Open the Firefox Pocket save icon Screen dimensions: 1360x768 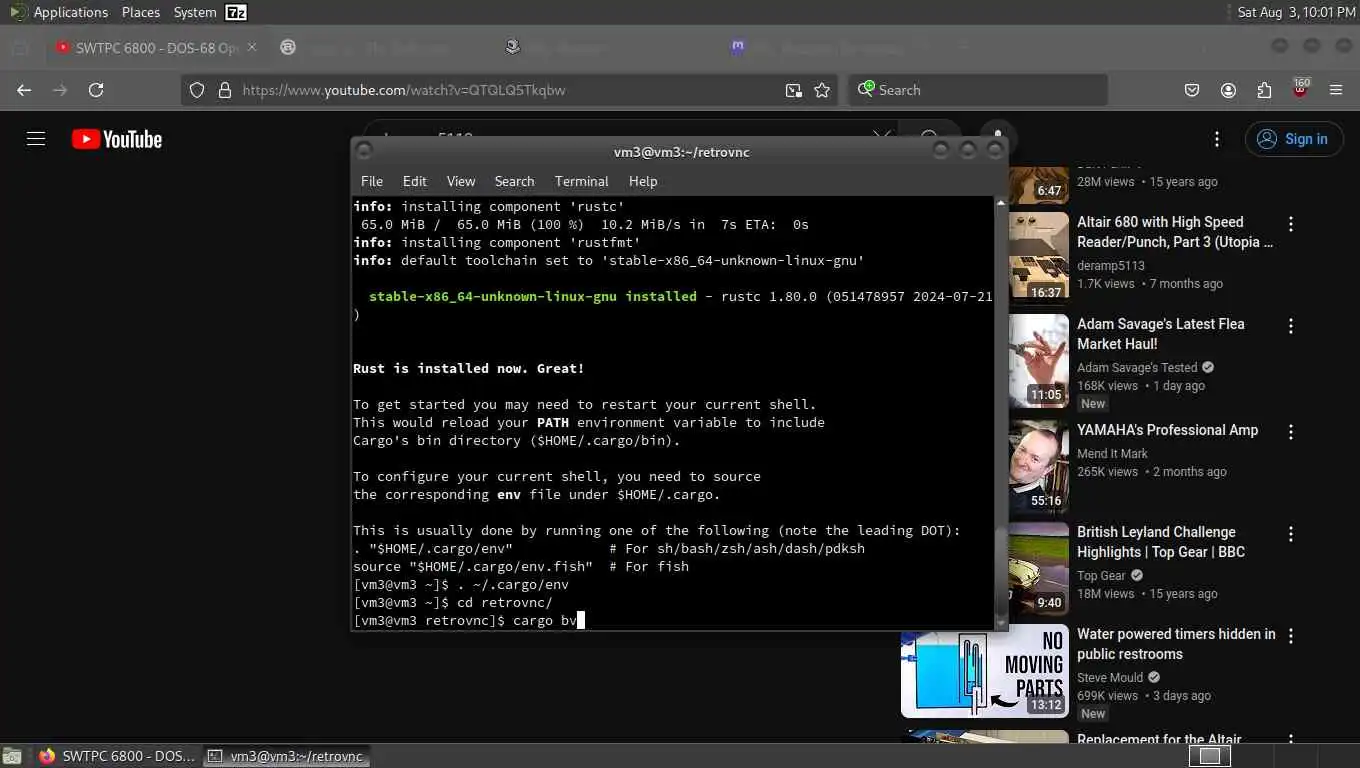(x=1192, y=90)
